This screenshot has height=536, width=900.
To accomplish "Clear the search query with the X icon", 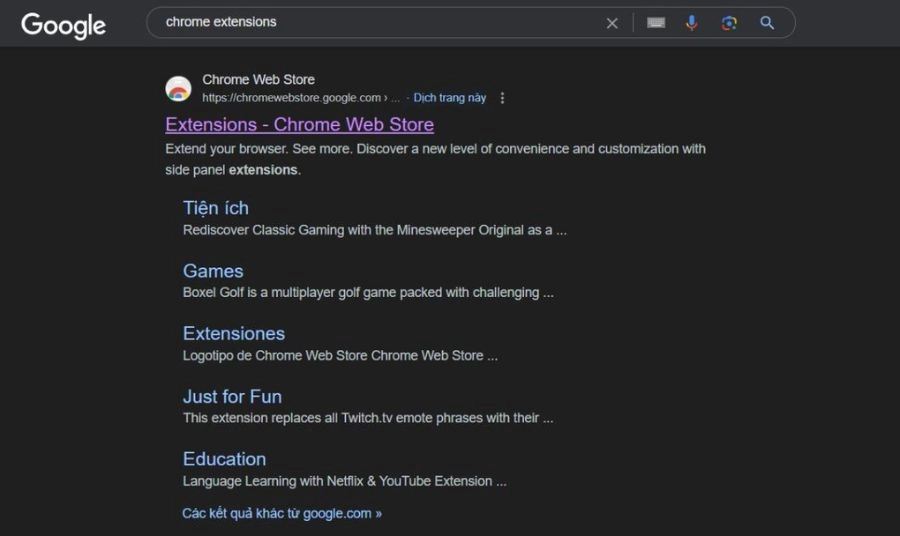I will [x=612, y=23].
